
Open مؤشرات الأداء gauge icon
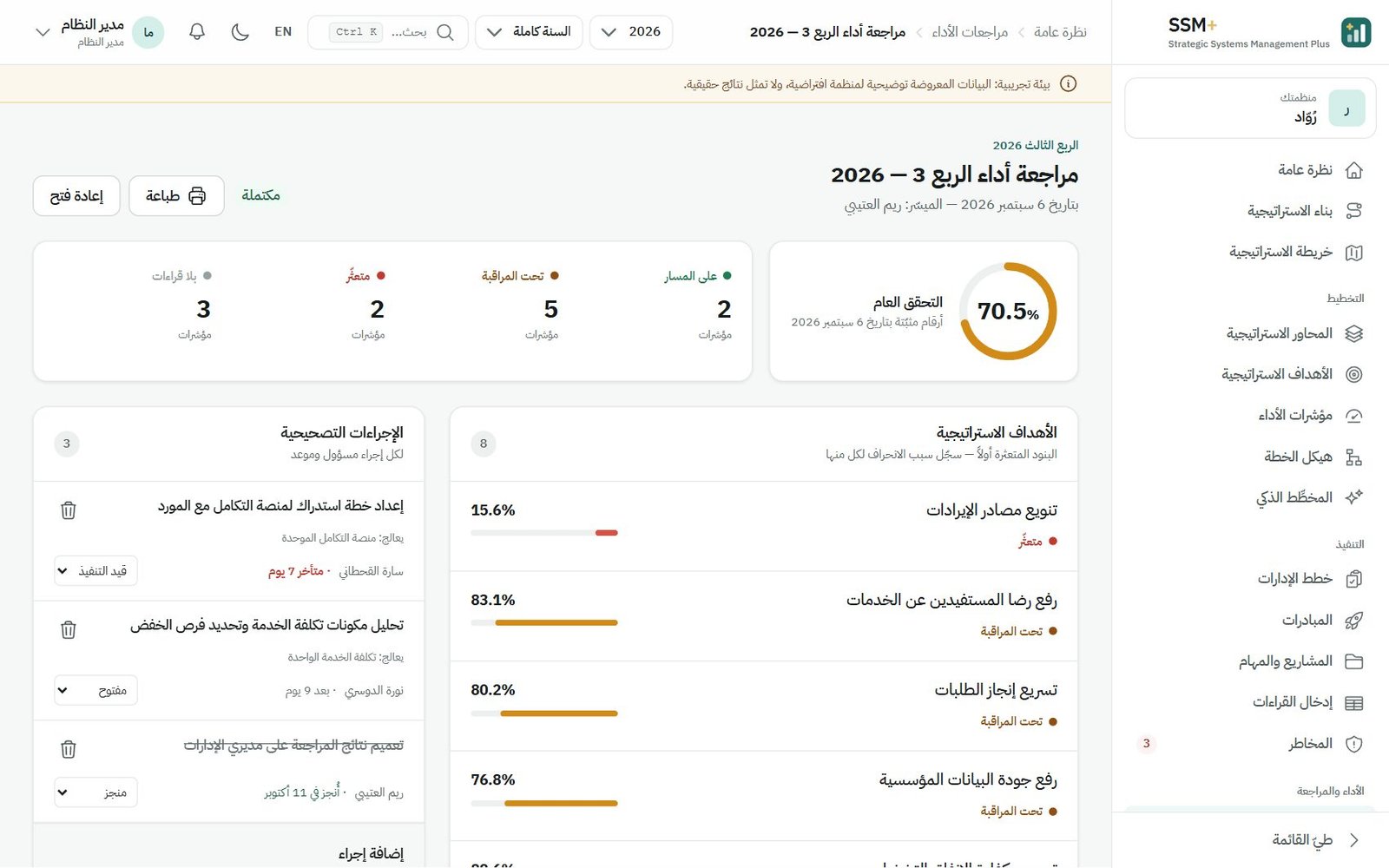coord(1353,416)
